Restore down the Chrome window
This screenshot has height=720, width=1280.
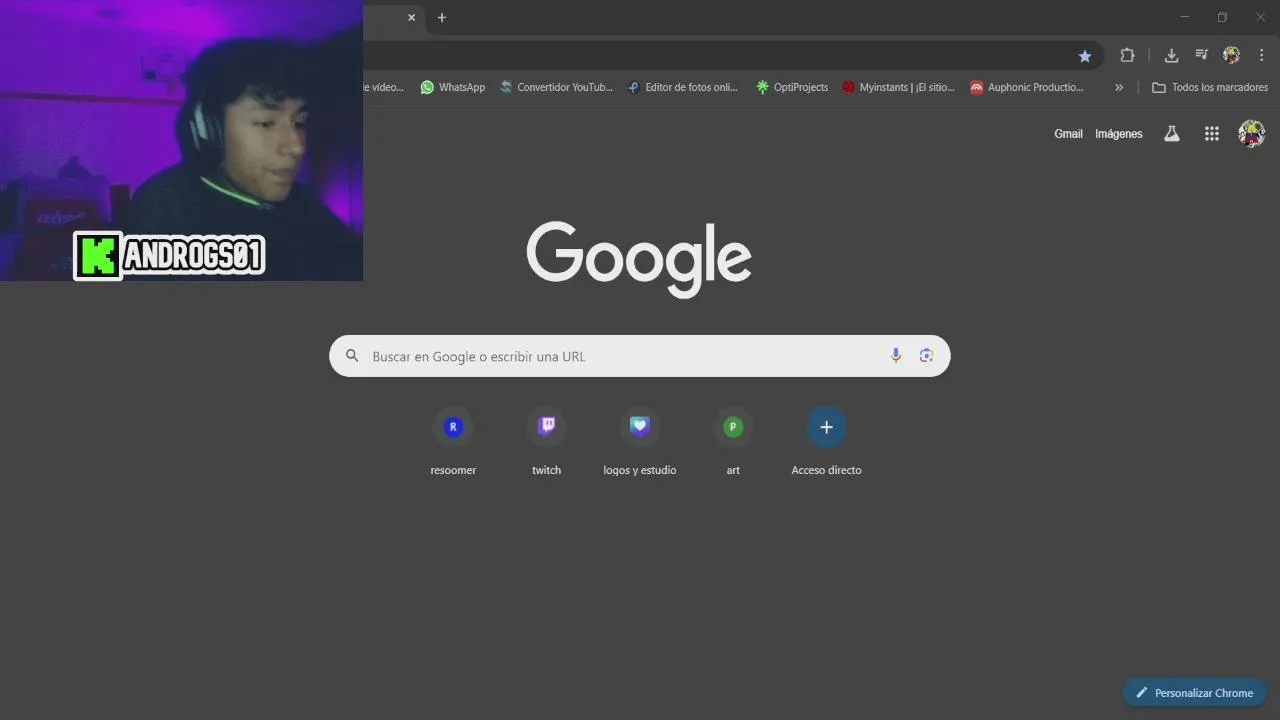pyautogui.click(x=1222, y=17)
